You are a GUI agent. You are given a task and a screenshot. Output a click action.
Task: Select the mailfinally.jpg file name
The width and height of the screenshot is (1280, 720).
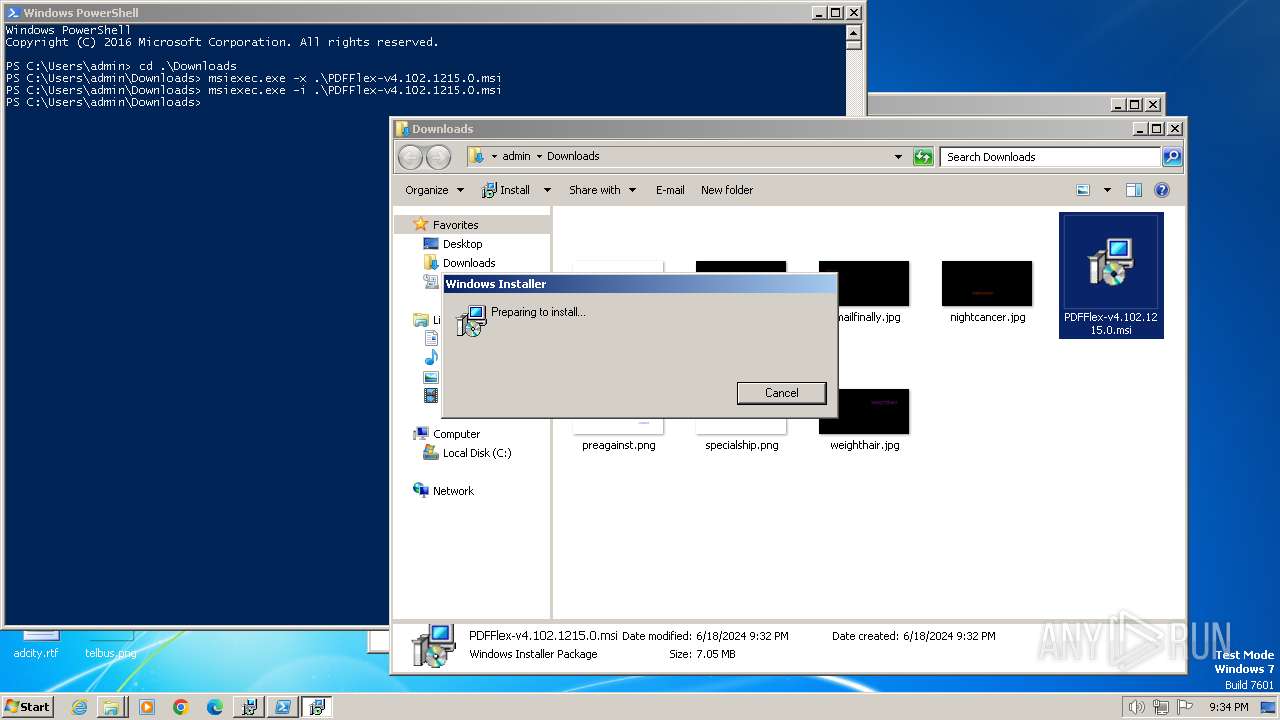pos(869,317)
